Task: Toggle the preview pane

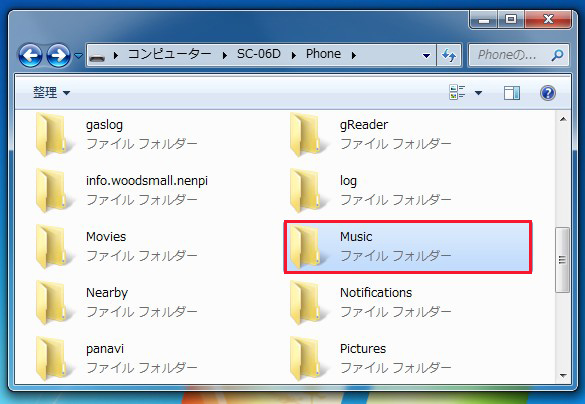Action: (x=512, y=93)
